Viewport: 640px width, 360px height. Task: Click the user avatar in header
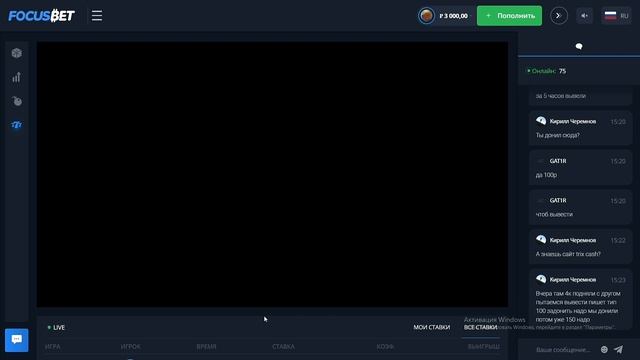pyautogui.click(x=427, y=16)
